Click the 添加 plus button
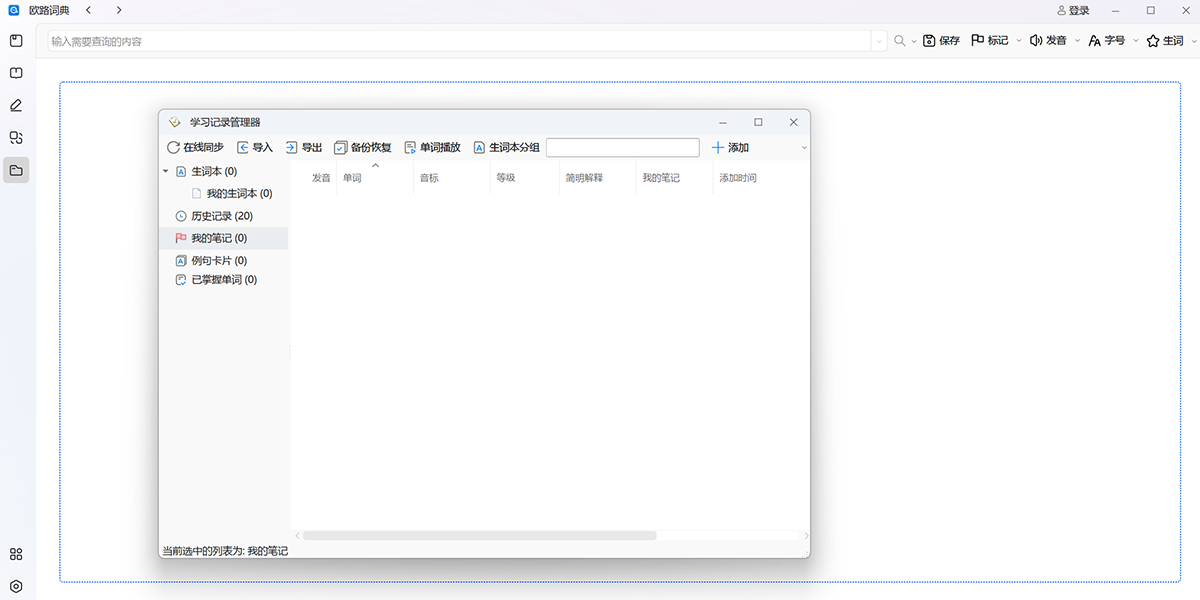 tap(718, 148)
